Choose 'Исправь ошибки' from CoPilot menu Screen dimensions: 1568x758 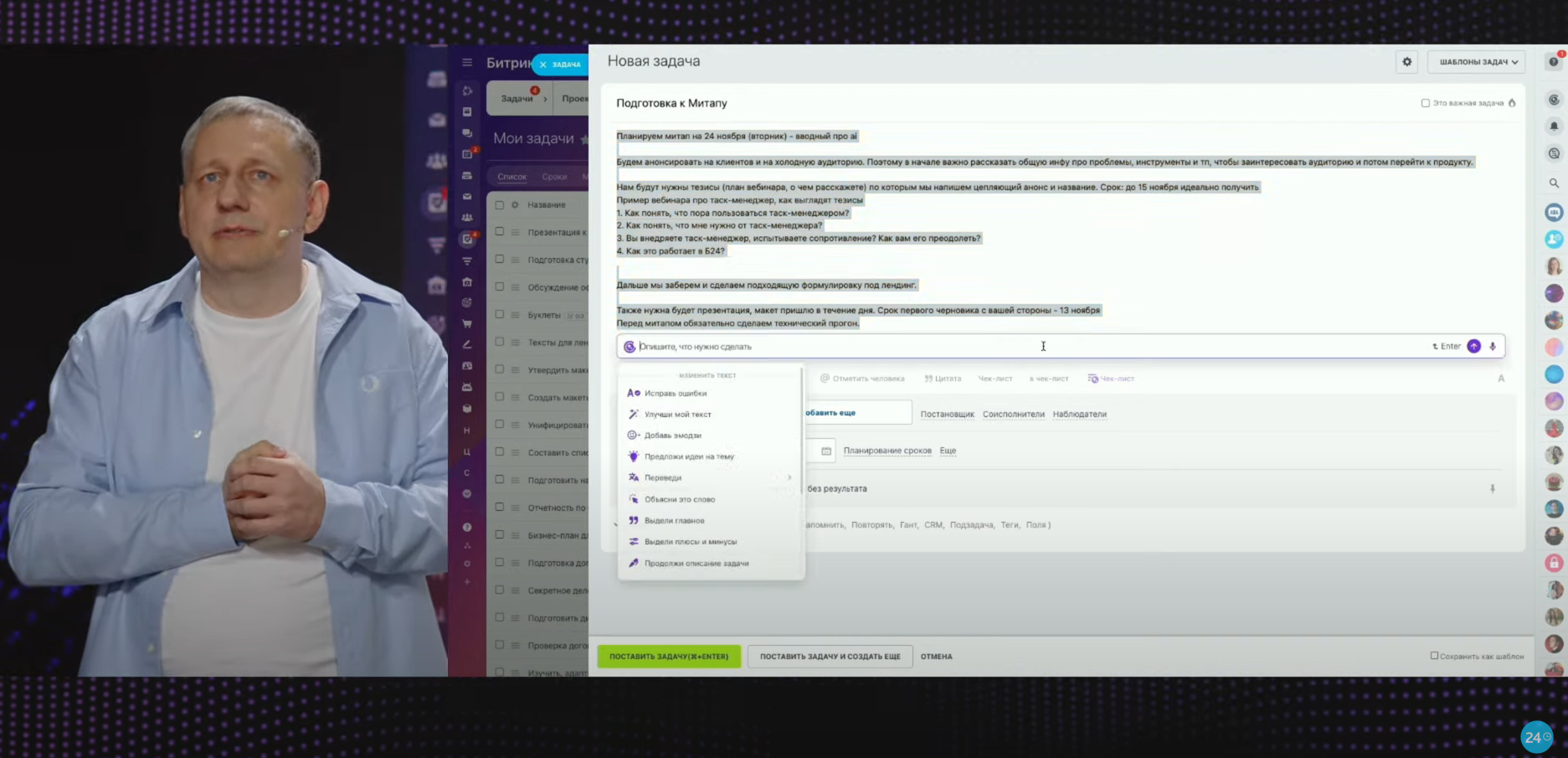click(x=675, y=393)
